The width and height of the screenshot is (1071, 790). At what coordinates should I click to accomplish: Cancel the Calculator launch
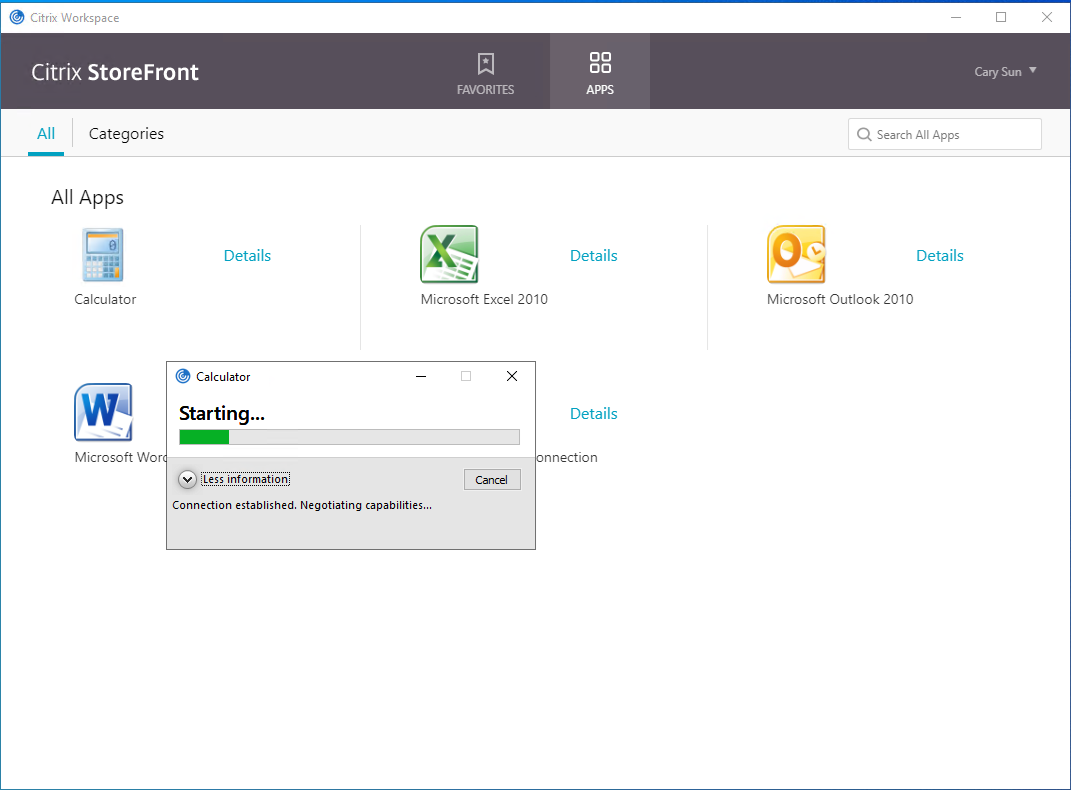point(492,479)
